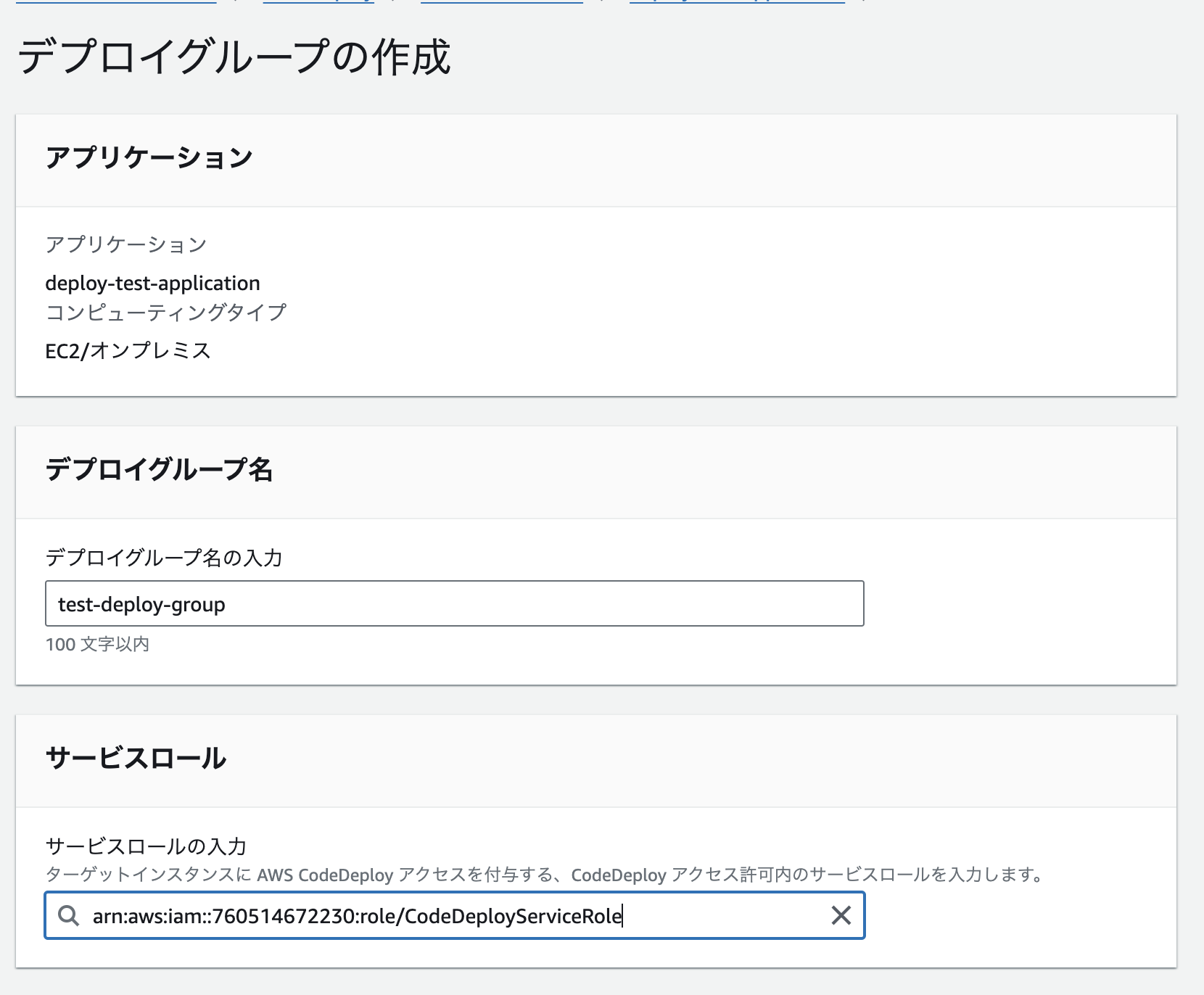Click the CodeDeploy access description text
Image resolution: width=1204 pixels, height=995 pixels.
point(544,875)
